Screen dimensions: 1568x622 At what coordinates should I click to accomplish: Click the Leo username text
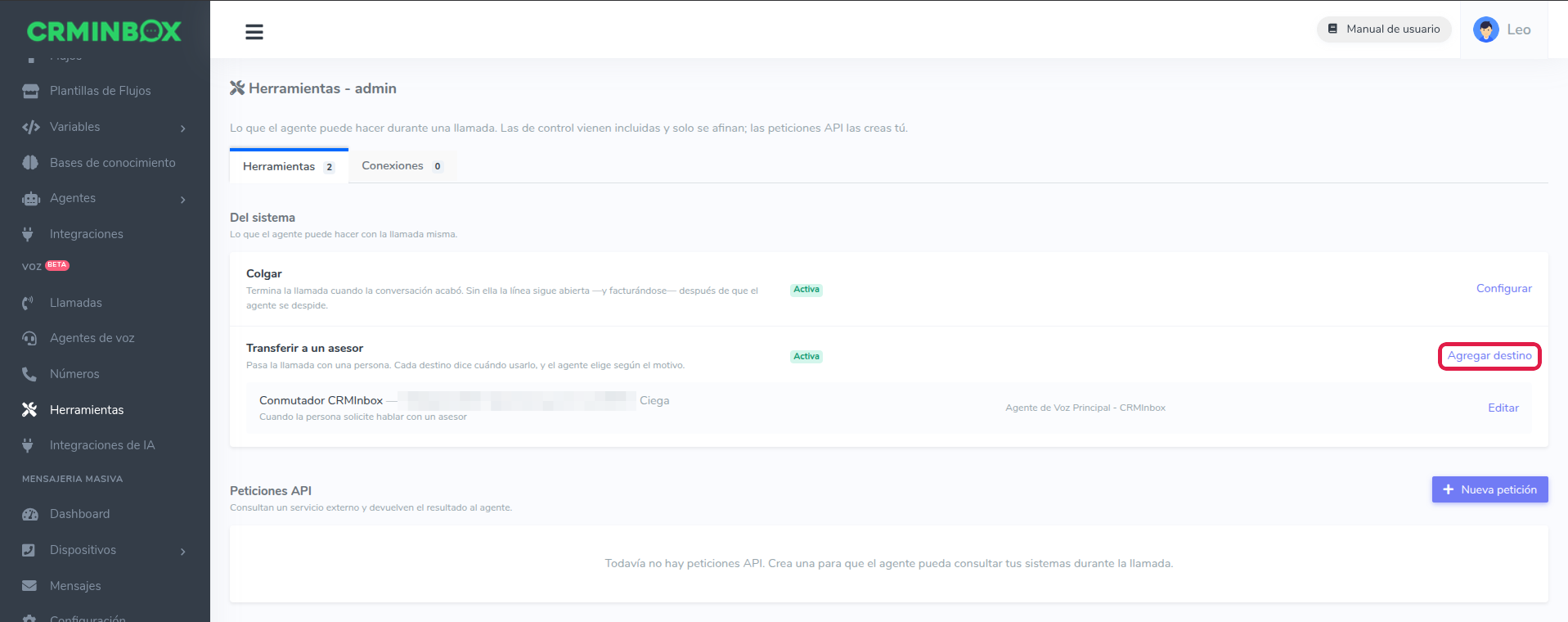[1519, 29]
